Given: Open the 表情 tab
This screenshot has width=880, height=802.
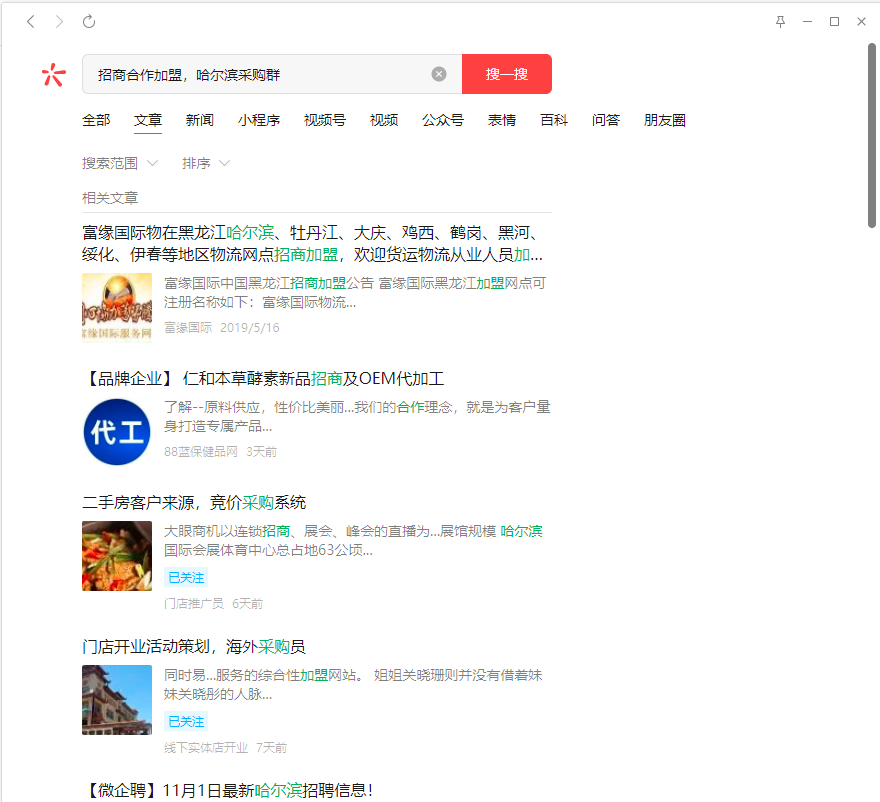Looking at the screenshot, I should [x=502, y=120].
